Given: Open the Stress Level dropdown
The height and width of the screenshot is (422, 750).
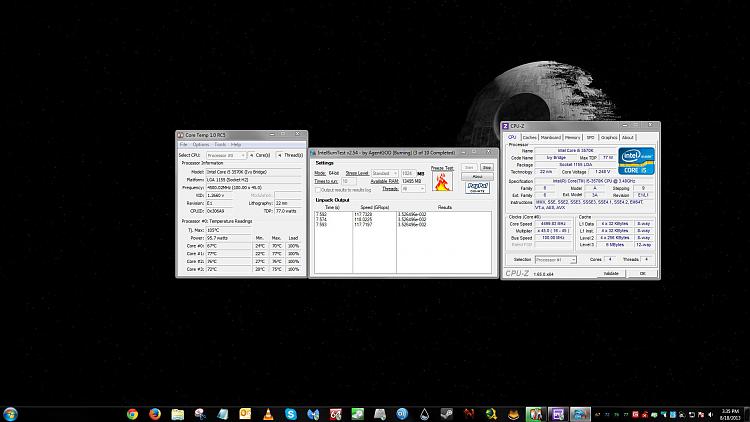Looking at the screenshot, I should pyautogui.click(x=385, y=173).
